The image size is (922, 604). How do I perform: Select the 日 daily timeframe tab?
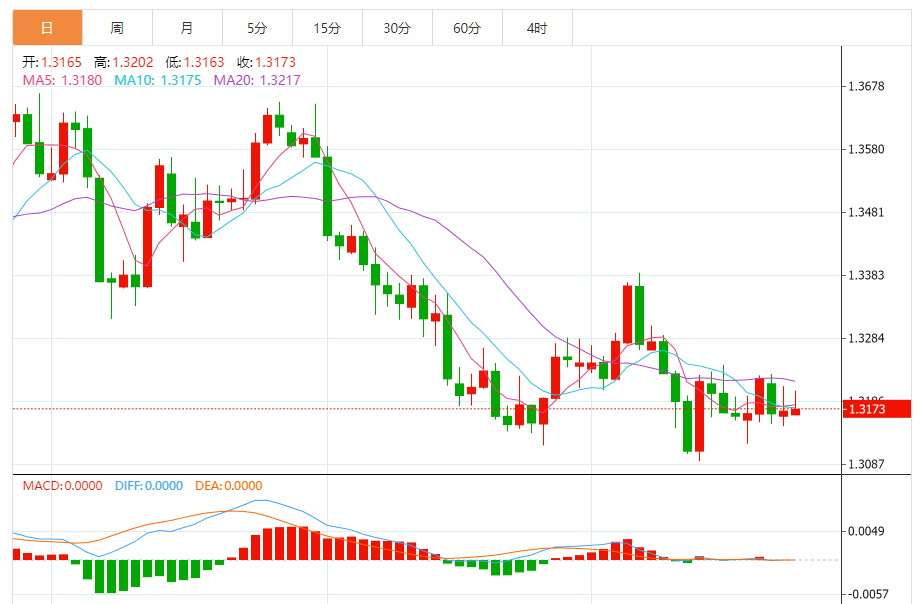coord(47,28)
